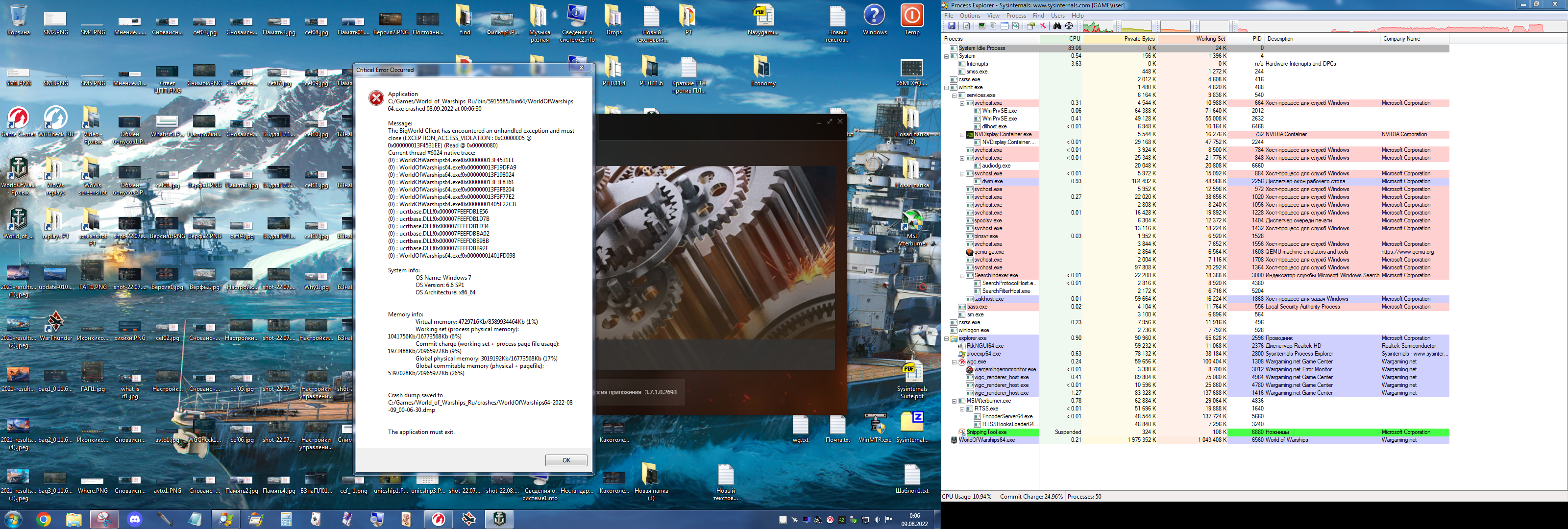Viewport: 1568px width, 529px height.
Task: Open the View menu
Action: click(x=993, y=16)
